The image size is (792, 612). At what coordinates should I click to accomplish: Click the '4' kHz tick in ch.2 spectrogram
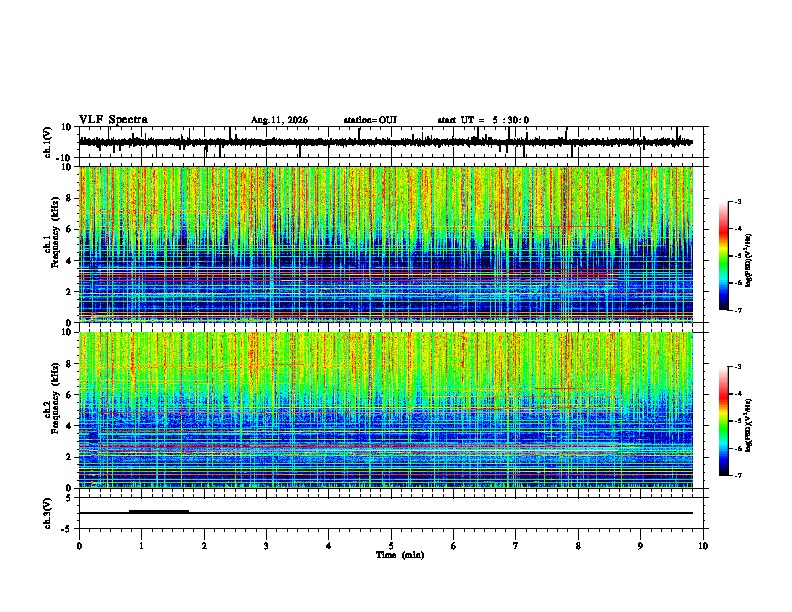70,426
